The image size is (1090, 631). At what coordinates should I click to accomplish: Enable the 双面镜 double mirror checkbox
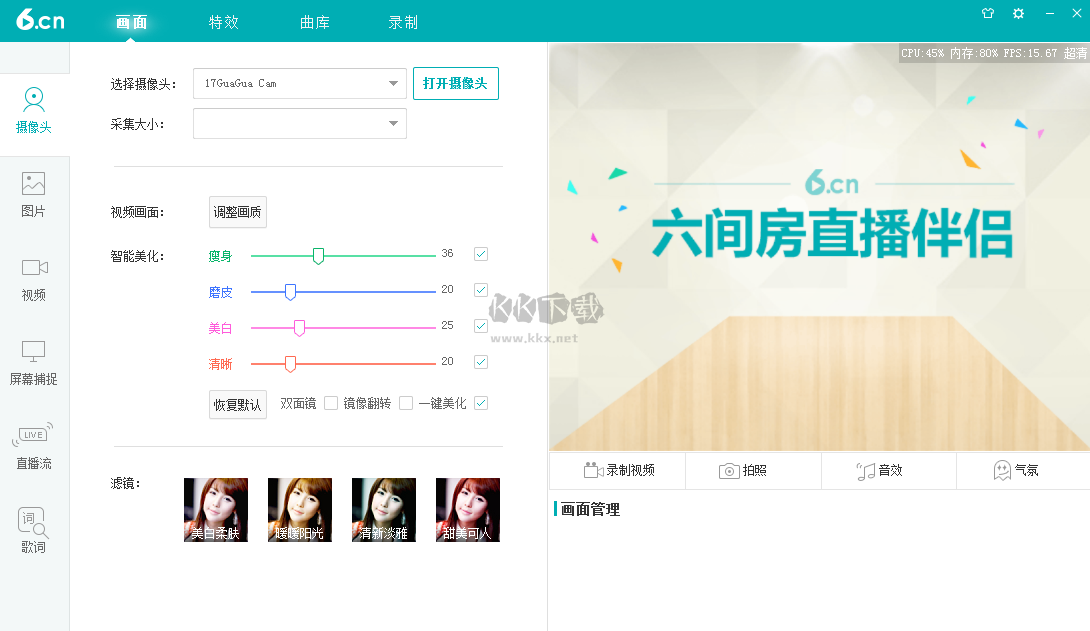coord(331,403)
